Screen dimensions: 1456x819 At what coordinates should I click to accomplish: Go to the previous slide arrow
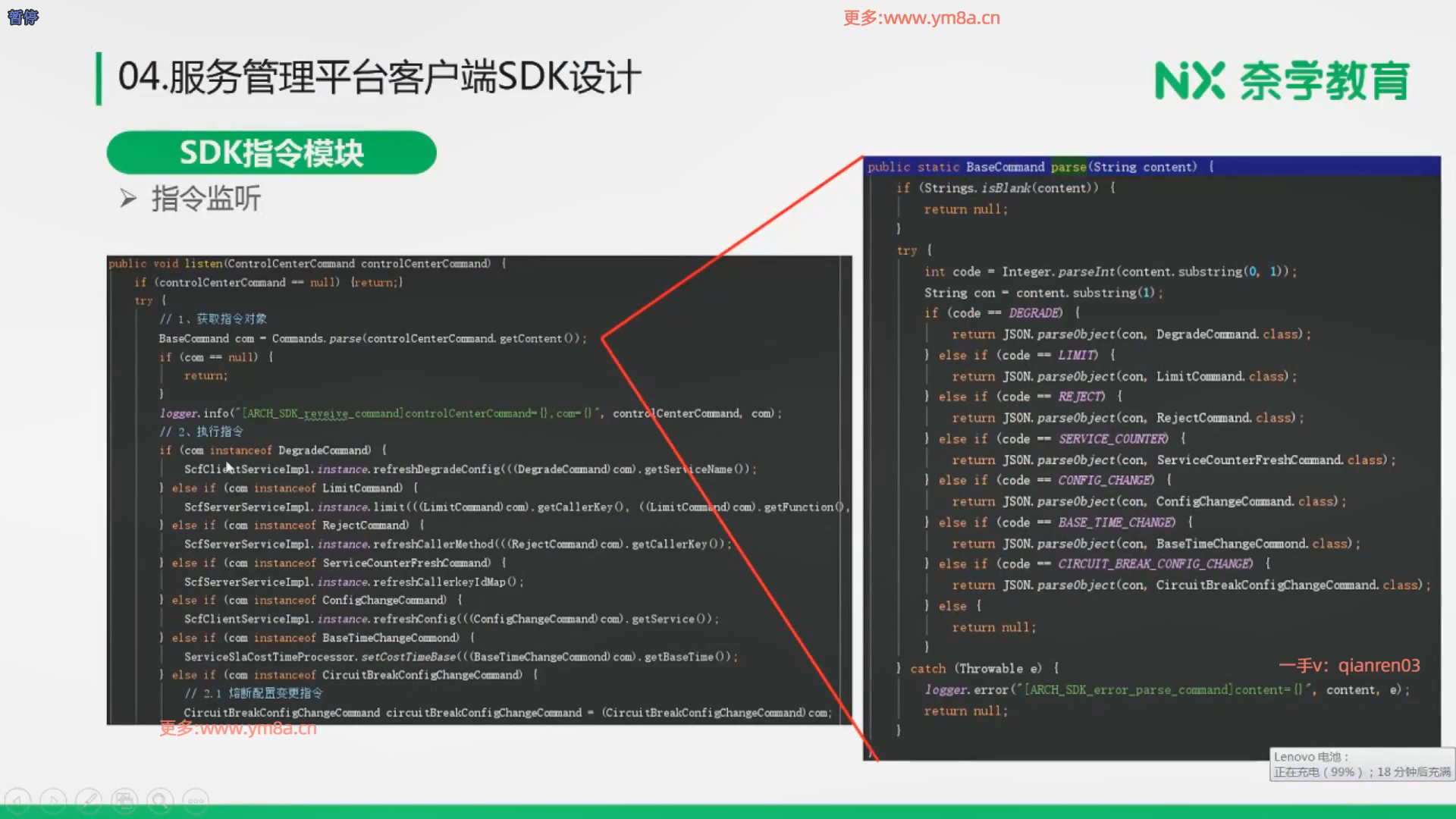17,801
